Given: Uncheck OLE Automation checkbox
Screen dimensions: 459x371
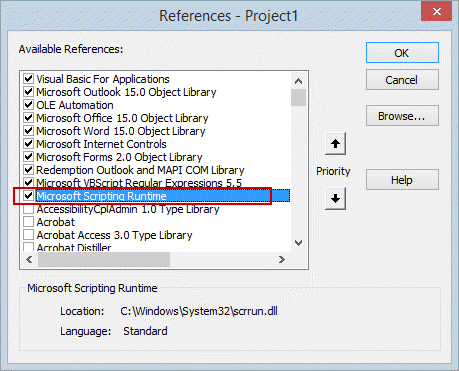Looking at the screenshot, I should coord(28,105).
